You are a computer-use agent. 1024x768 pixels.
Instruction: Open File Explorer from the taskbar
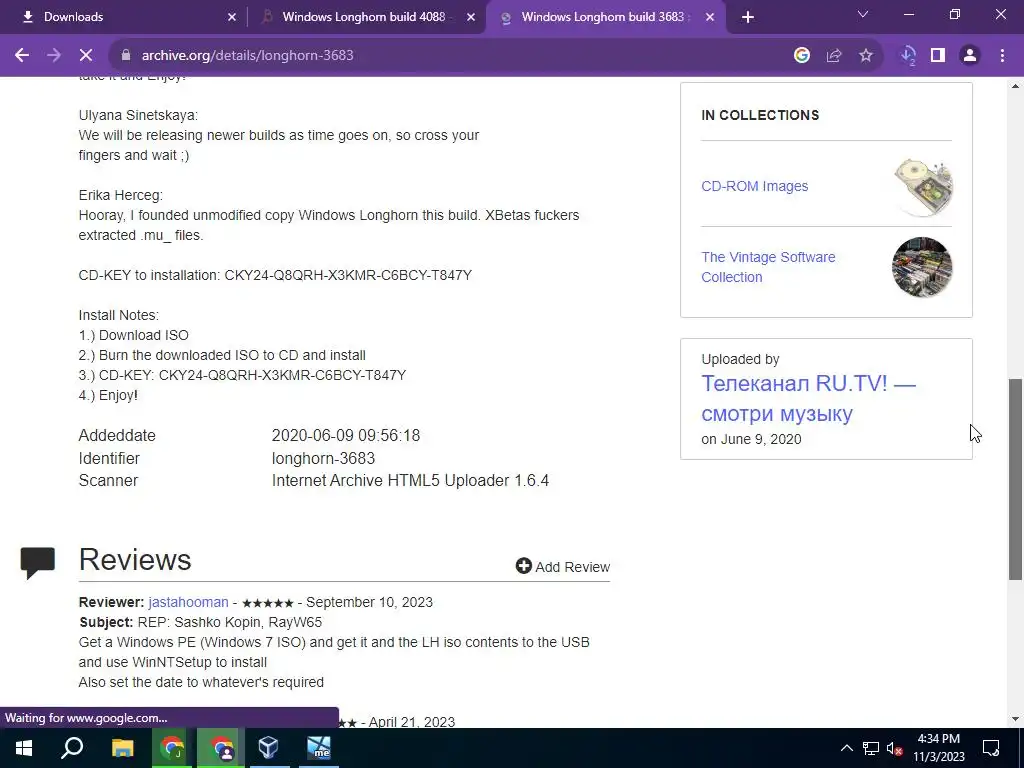pyautogui.click(x=122, y=748)
